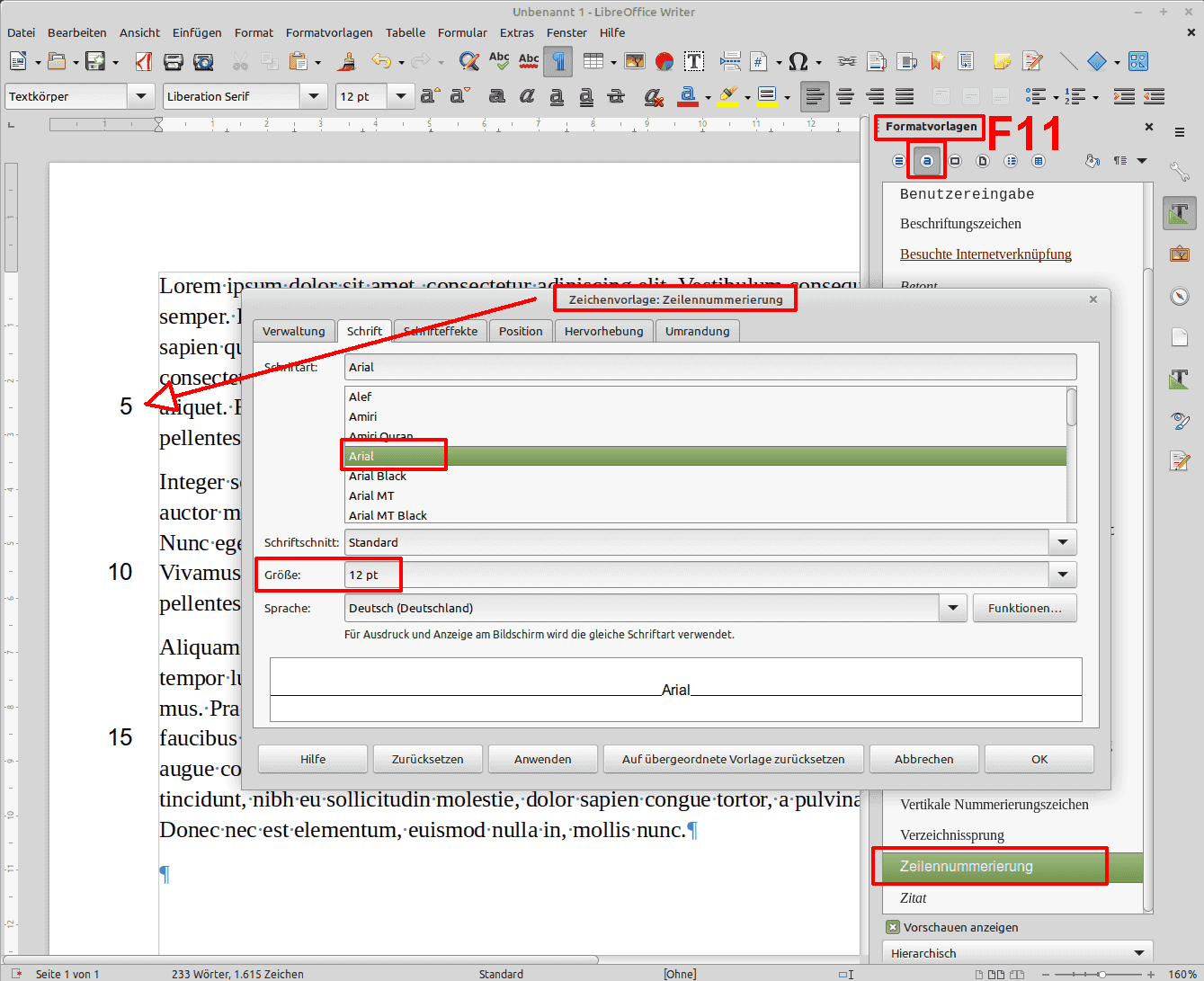Apply yellow highlighting color
1204x981 pixels.
coord(728,96)
